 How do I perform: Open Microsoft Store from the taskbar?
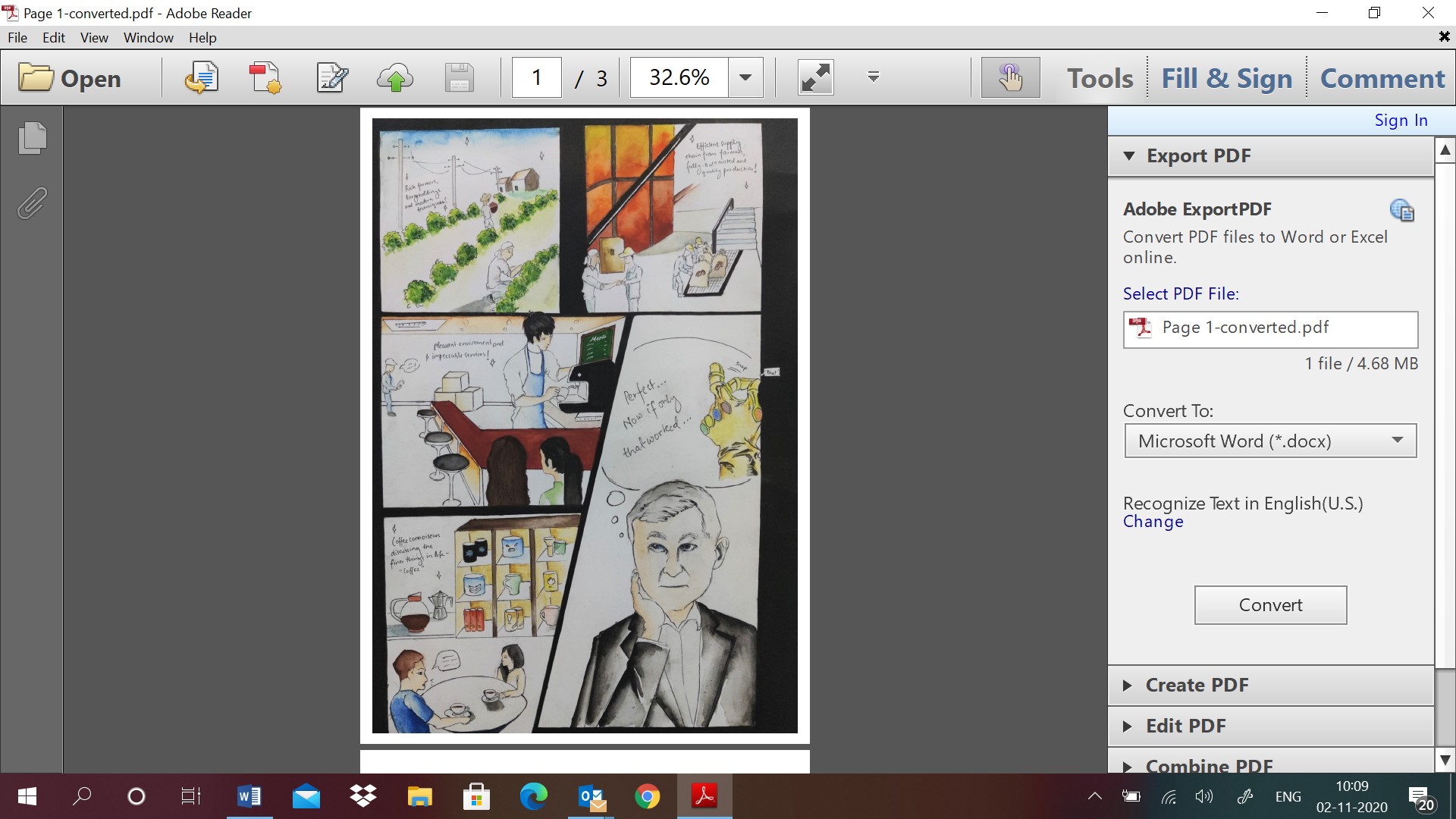coord(476,796)
